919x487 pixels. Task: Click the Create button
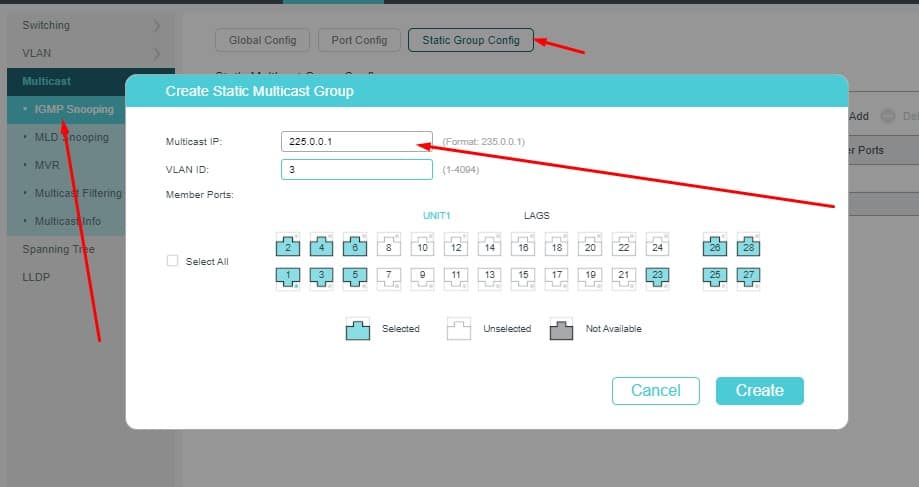(x=760, y=391)
